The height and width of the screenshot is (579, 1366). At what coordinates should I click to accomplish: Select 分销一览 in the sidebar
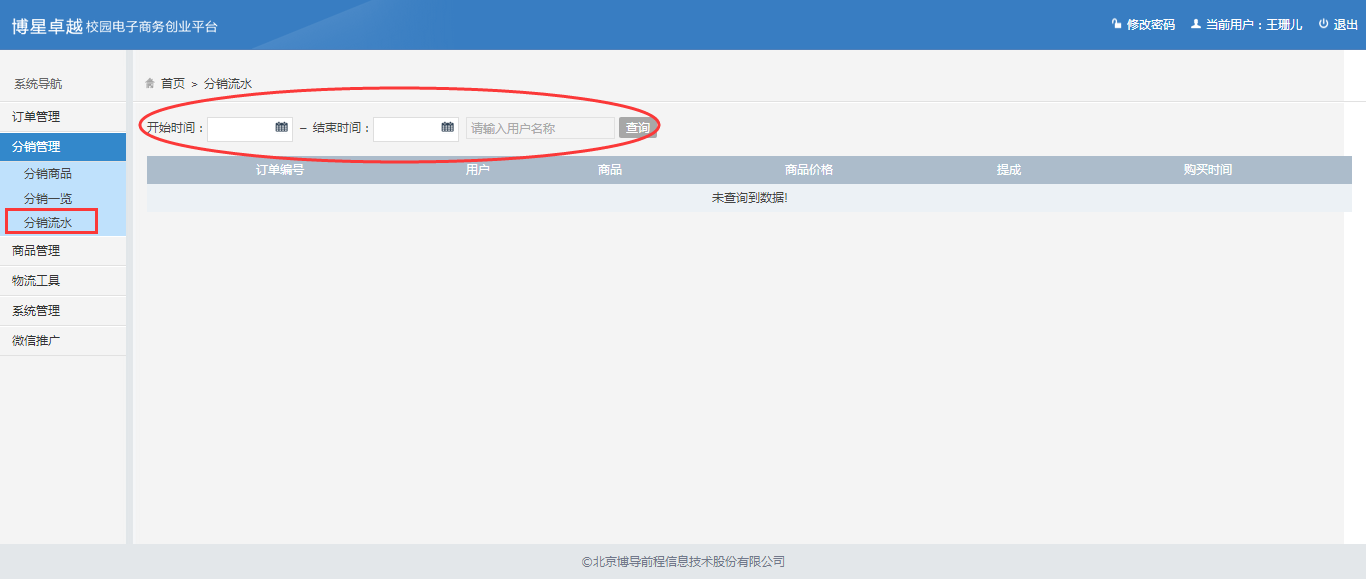tap(48, 199)
